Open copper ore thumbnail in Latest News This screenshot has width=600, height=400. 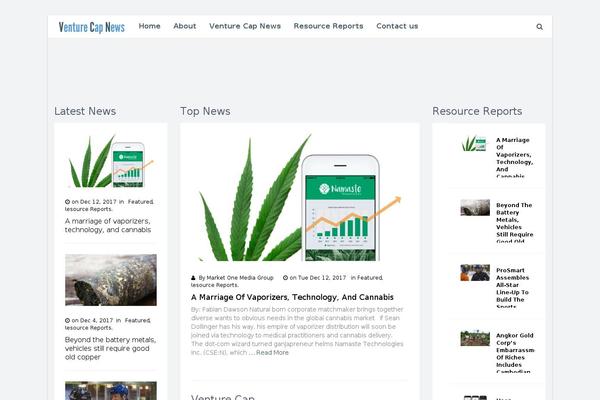tap(111, 280)
